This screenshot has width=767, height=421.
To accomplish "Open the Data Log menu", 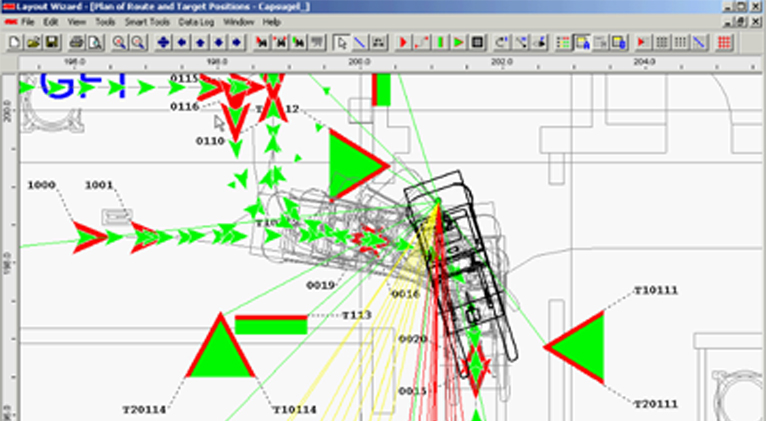I will coord(194,21).
